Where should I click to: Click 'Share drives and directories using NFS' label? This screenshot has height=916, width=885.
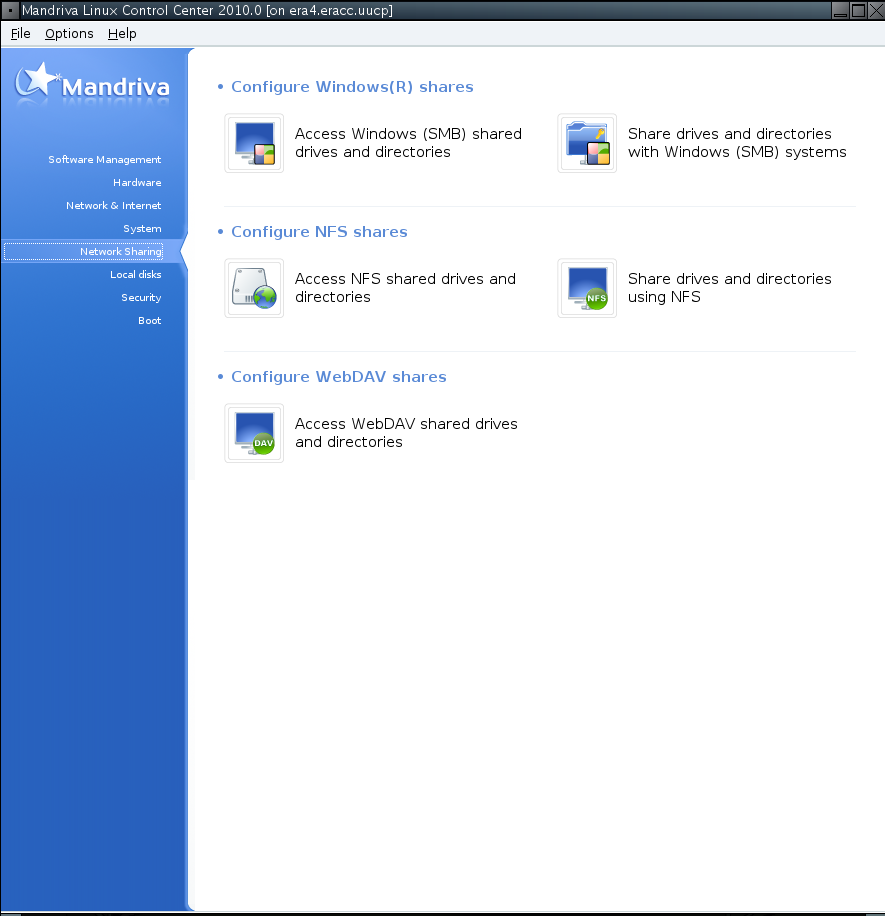pos(730,288)
